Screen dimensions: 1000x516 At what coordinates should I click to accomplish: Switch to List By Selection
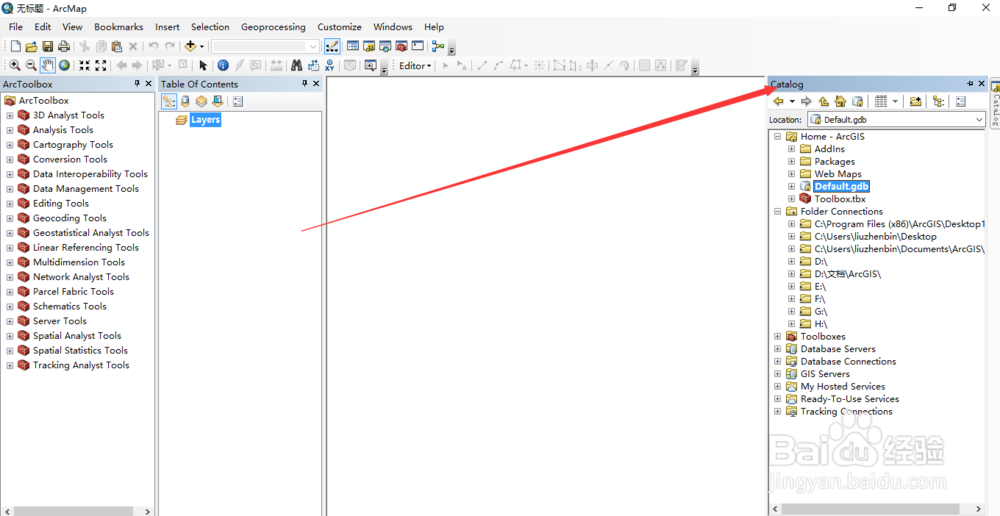(217, 101)
